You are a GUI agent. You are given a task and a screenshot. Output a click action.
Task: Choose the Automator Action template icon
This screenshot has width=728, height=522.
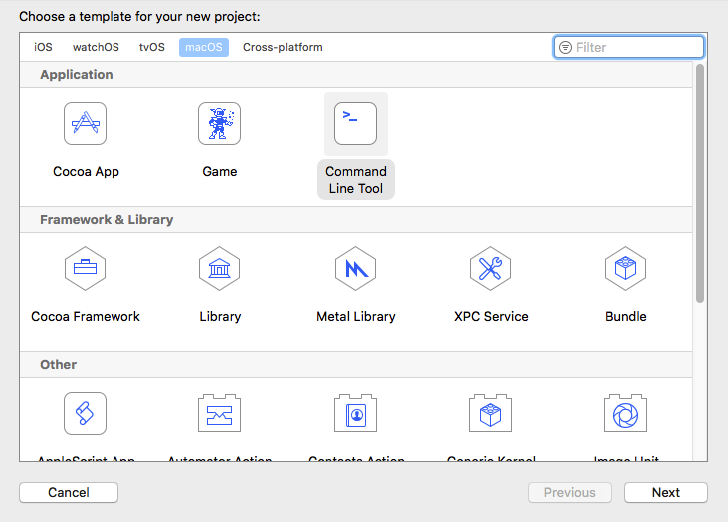click(x=219, y=413)
